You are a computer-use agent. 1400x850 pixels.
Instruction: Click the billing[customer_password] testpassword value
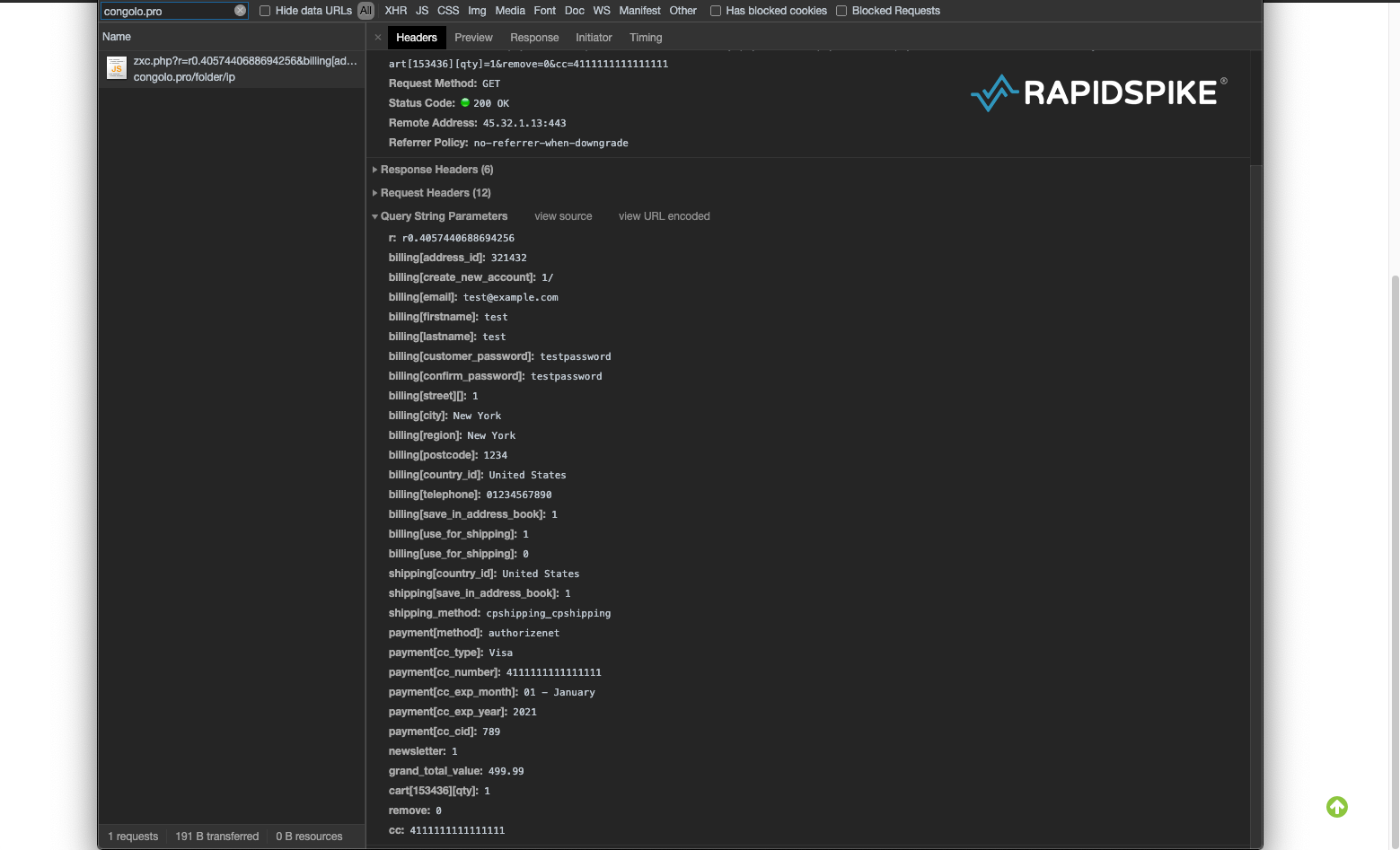pos(576,356)
